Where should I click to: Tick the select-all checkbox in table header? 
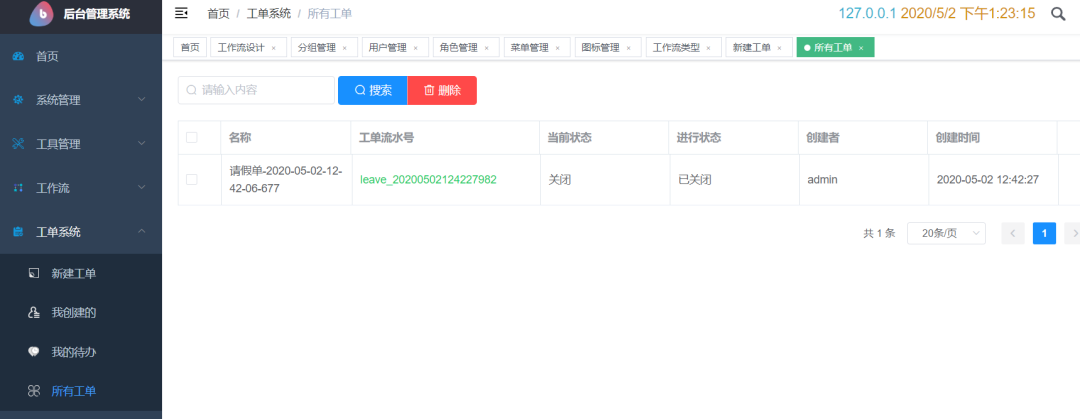tap(191, 138)
